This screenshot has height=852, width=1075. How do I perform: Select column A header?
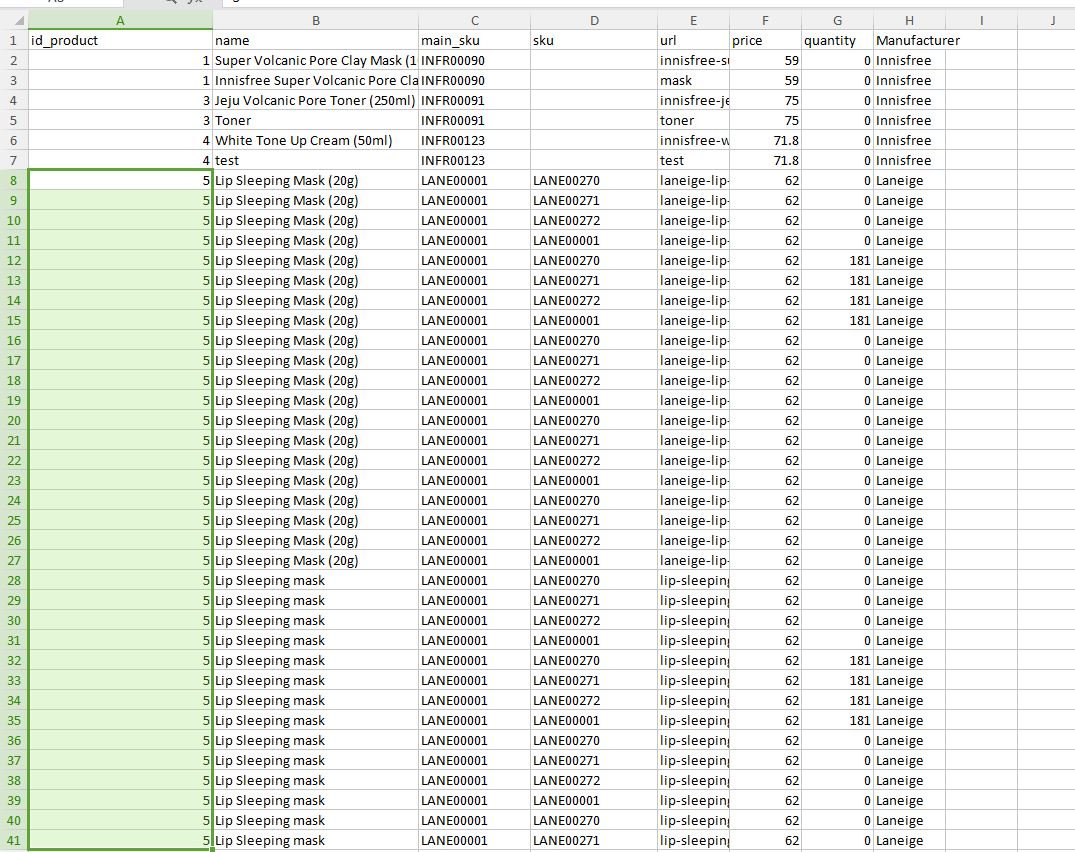click(120, 21)
